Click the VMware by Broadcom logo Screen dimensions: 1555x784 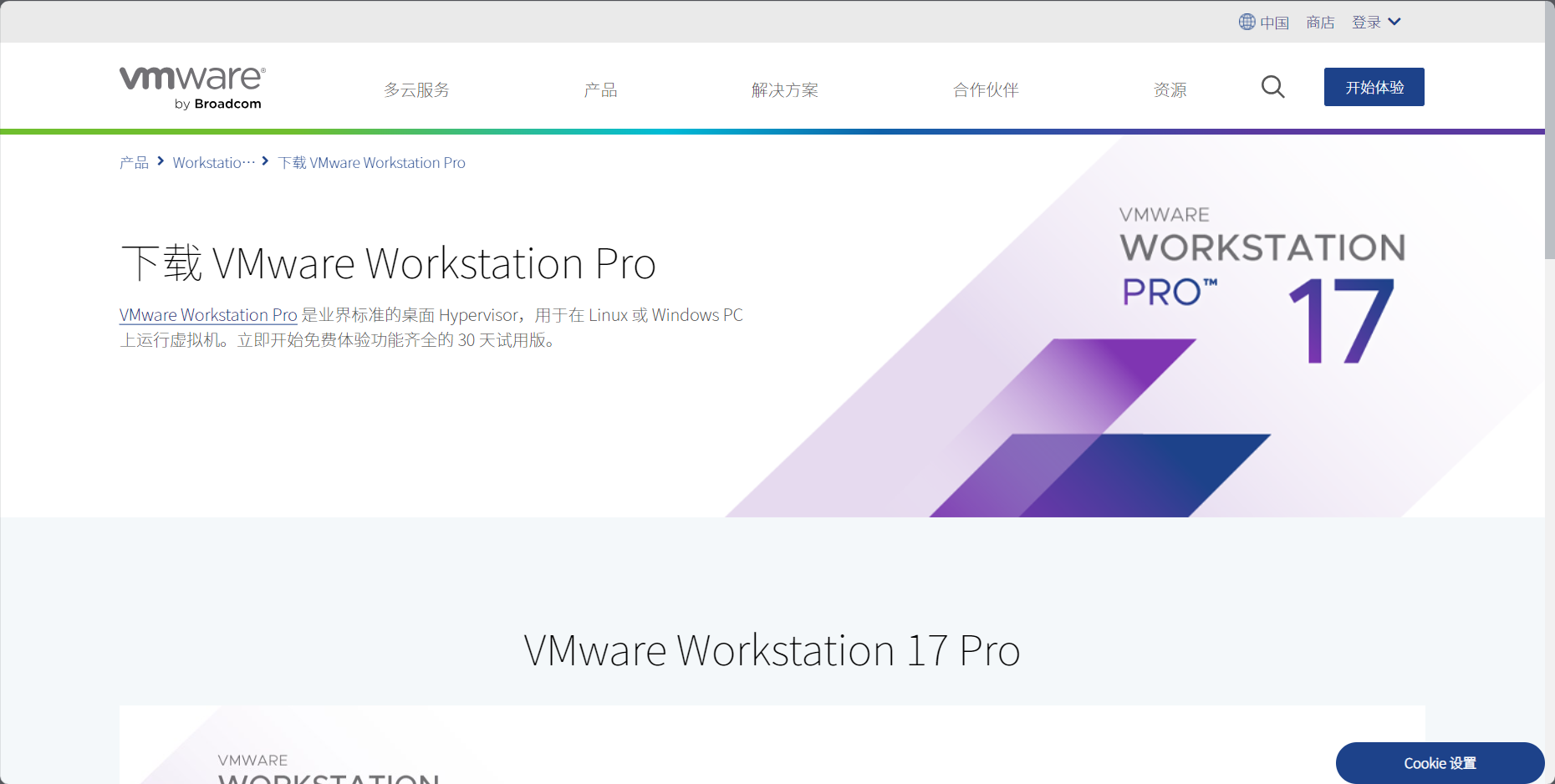(x=192, y=88)
